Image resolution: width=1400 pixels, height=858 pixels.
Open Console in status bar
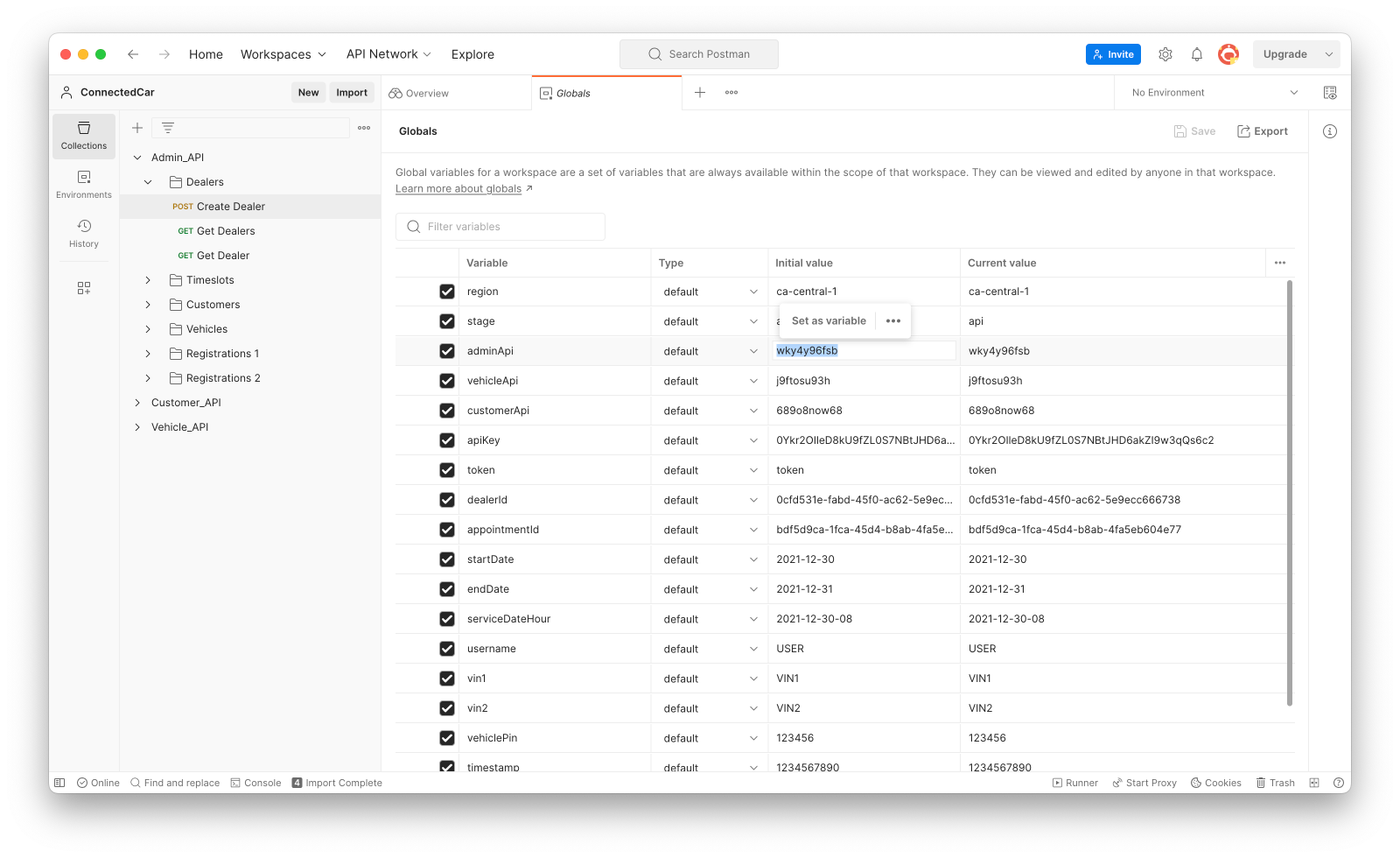tap(255, 783)
